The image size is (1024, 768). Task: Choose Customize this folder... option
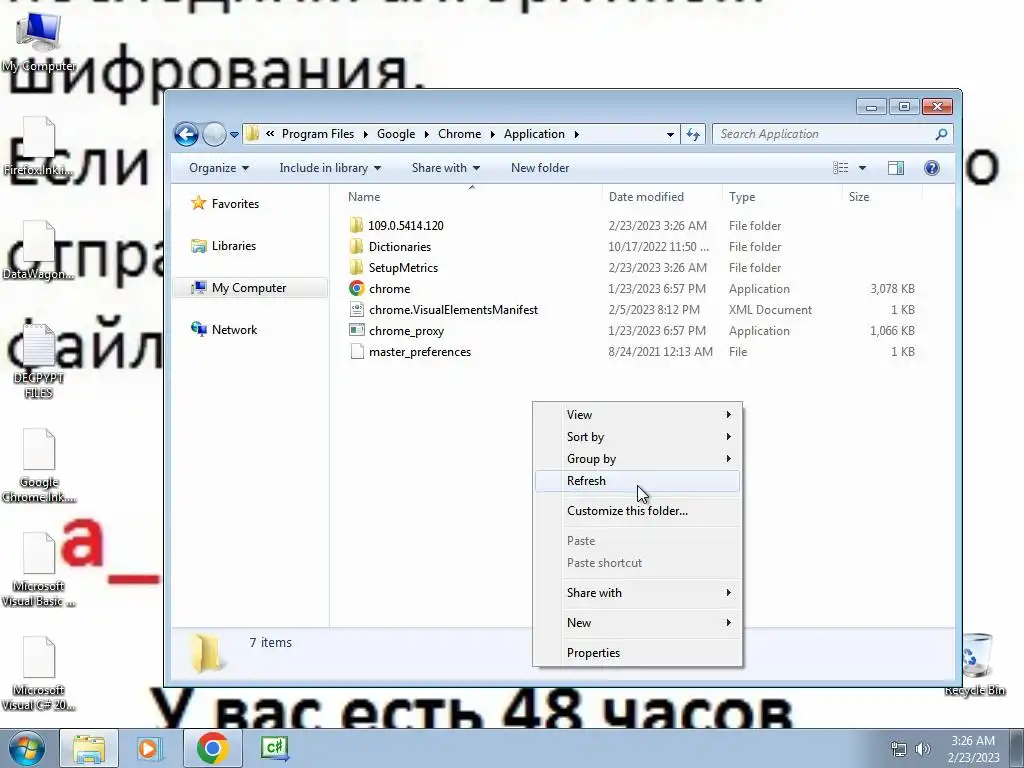coord(637,511)
